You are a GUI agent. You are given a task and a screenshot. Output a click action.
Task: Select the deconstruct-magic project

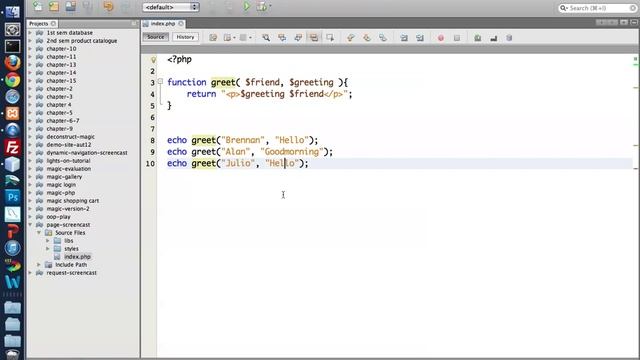pos(70,137)
